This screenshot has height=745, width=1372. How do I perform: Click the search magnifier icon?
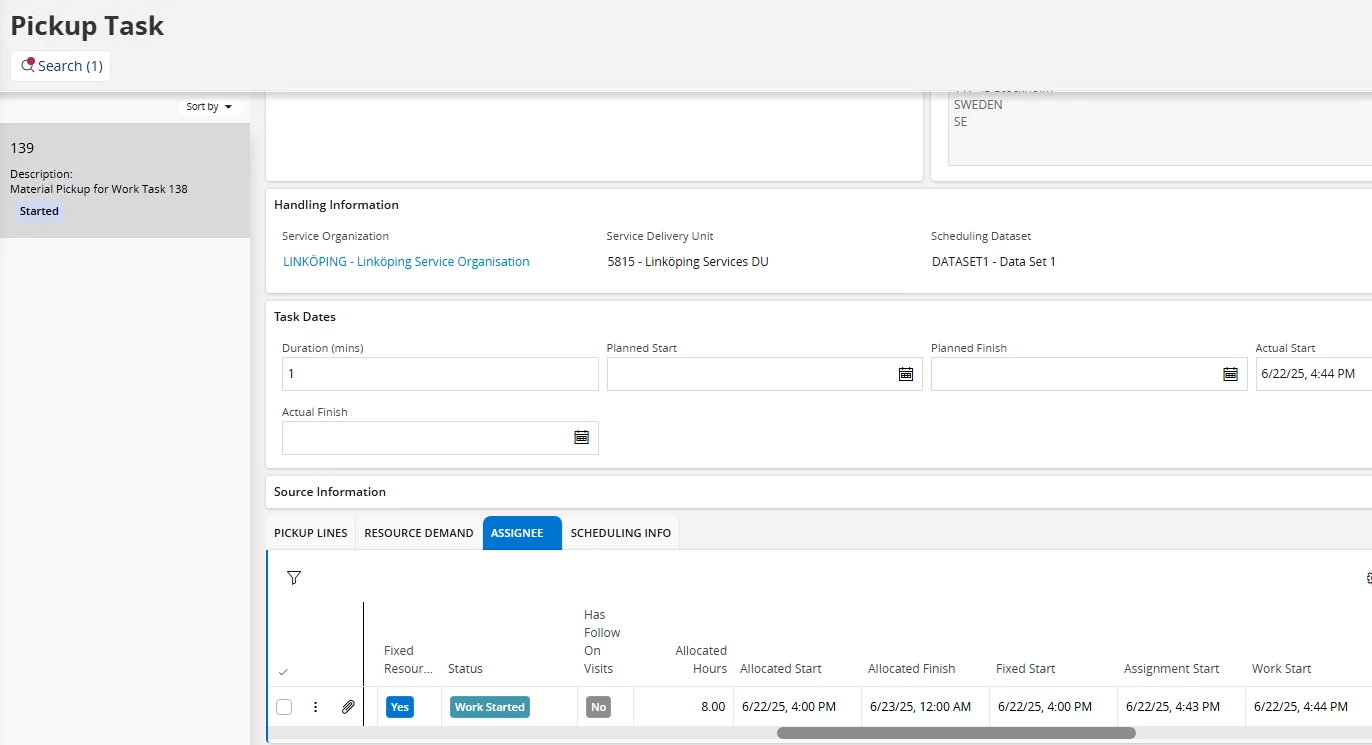(28, 65)
